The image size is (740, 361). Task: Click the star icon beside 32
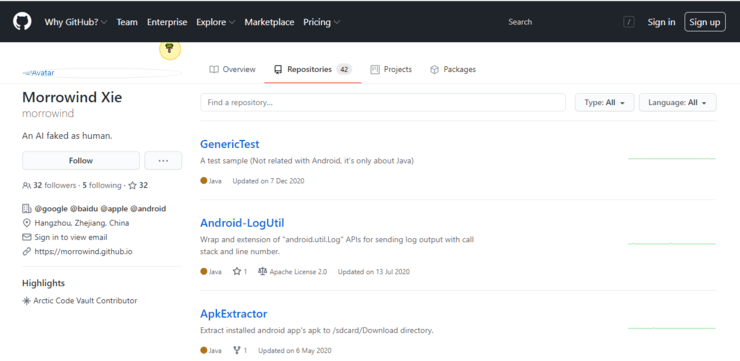(133, 185)
